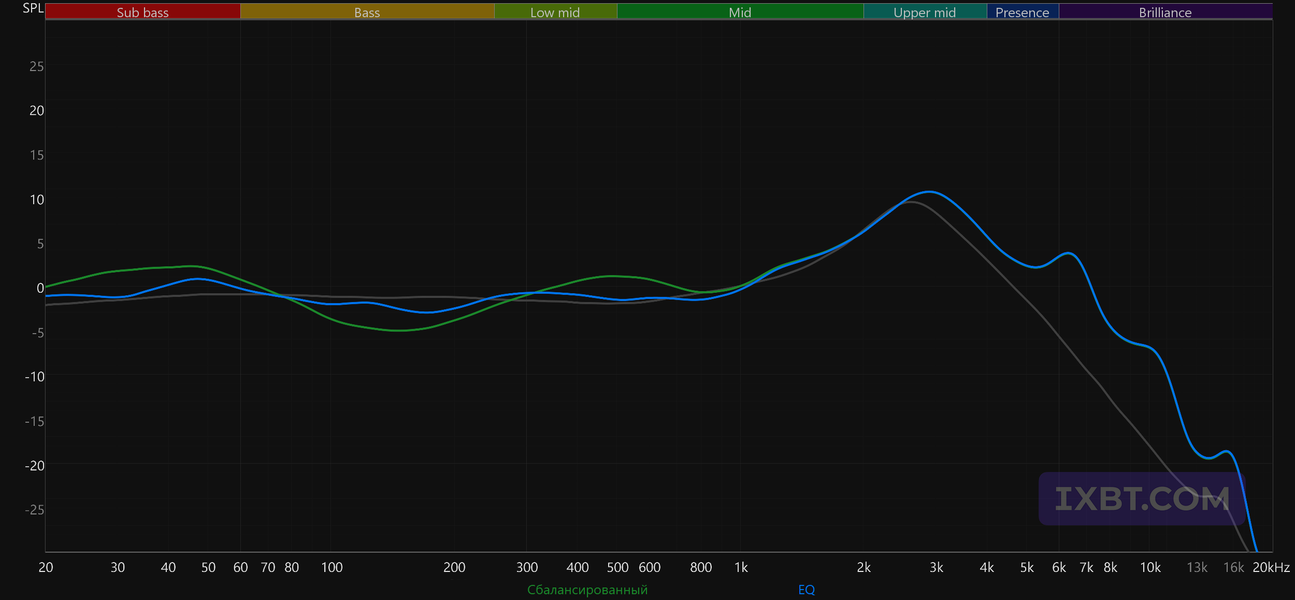Select the Sub bass frequency band
The width and height of the screenshot is (1295, 600).
tap(143, 12)
